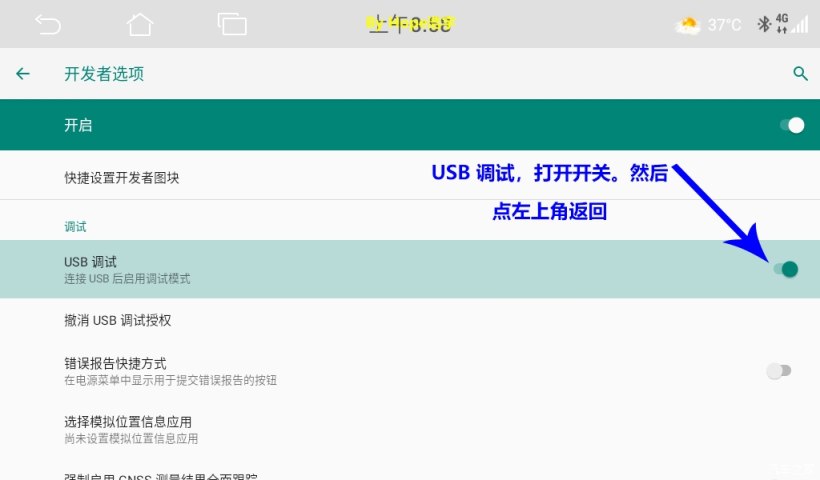Toggle the main 开启 developer options switch

792,125
